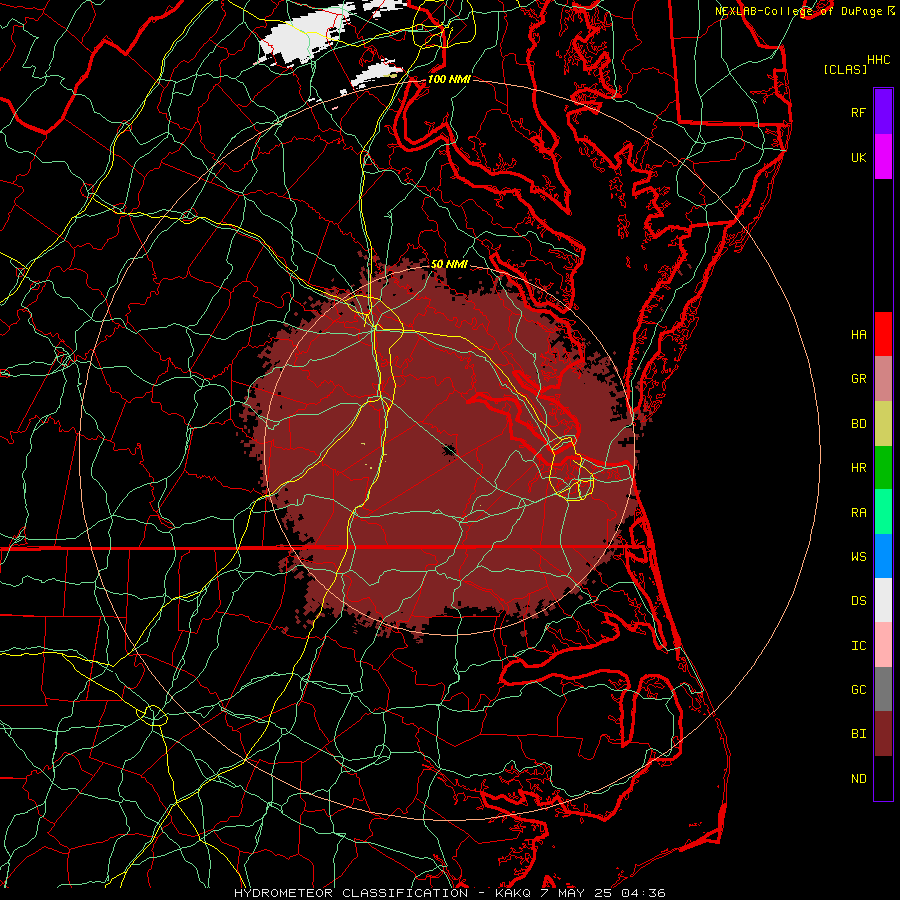Viewport: 900px width, 900px height.
Task: Click the ND legend label
Action: click(859, 779)
